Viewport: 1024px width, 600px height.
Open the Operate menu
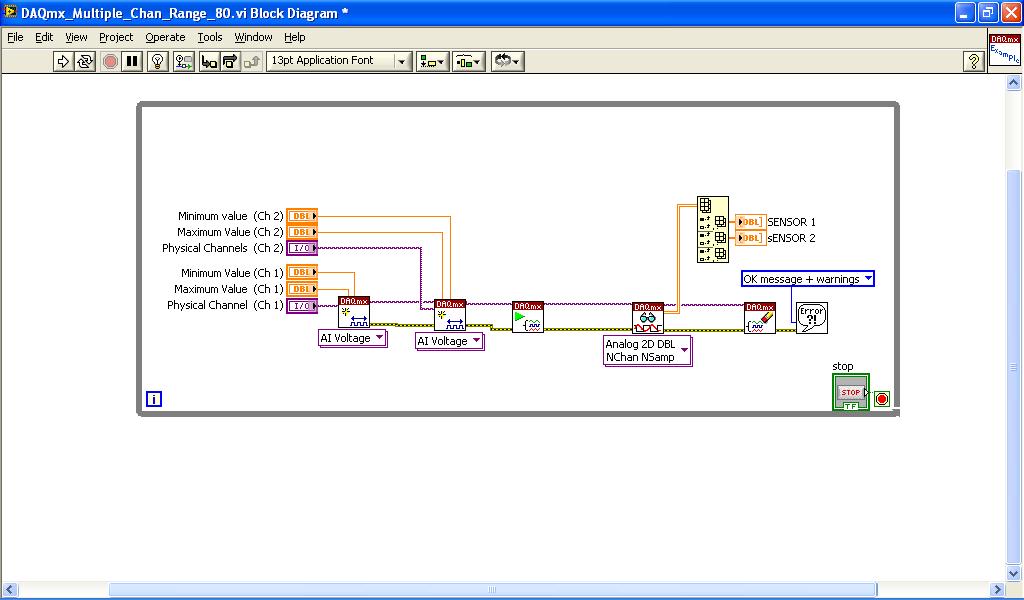(164, 37)
